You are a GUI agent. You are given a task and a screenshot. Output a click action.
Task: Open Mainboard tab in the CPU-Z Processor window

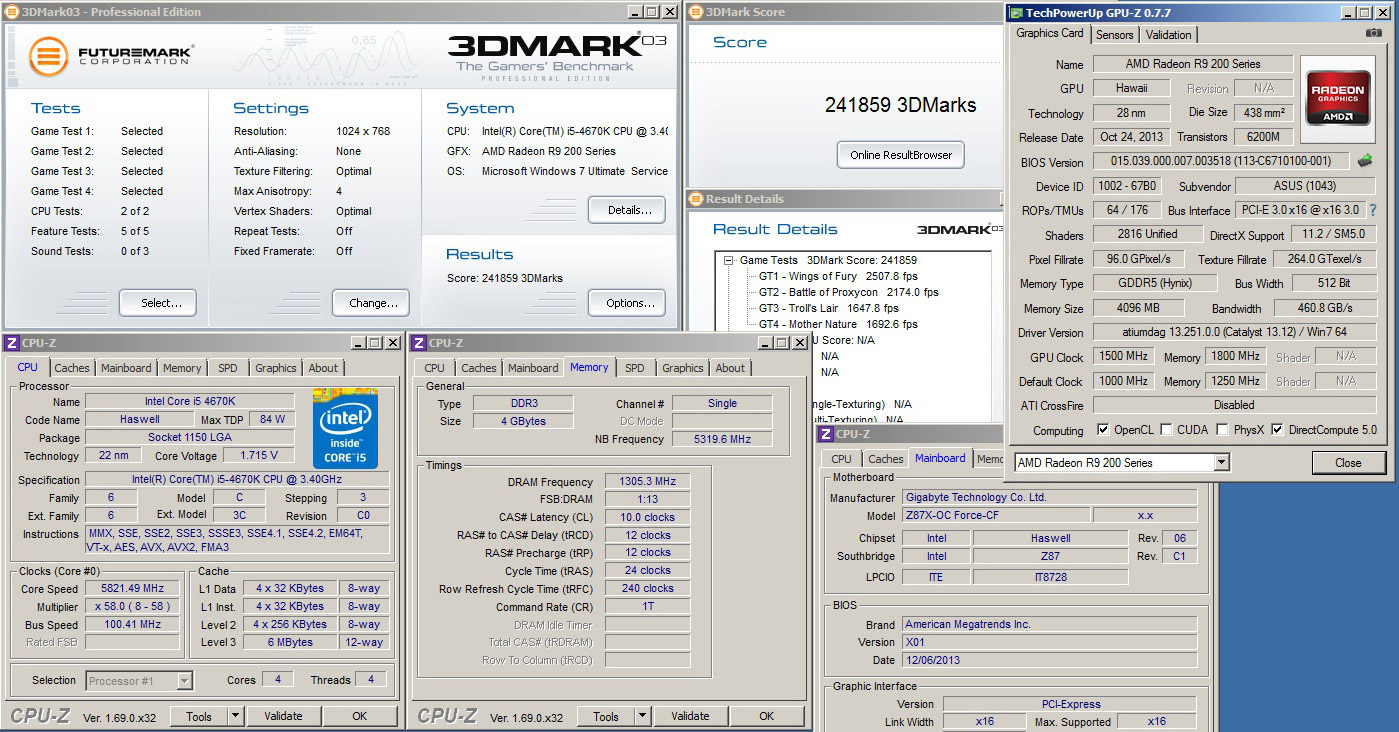click(126, 368)
